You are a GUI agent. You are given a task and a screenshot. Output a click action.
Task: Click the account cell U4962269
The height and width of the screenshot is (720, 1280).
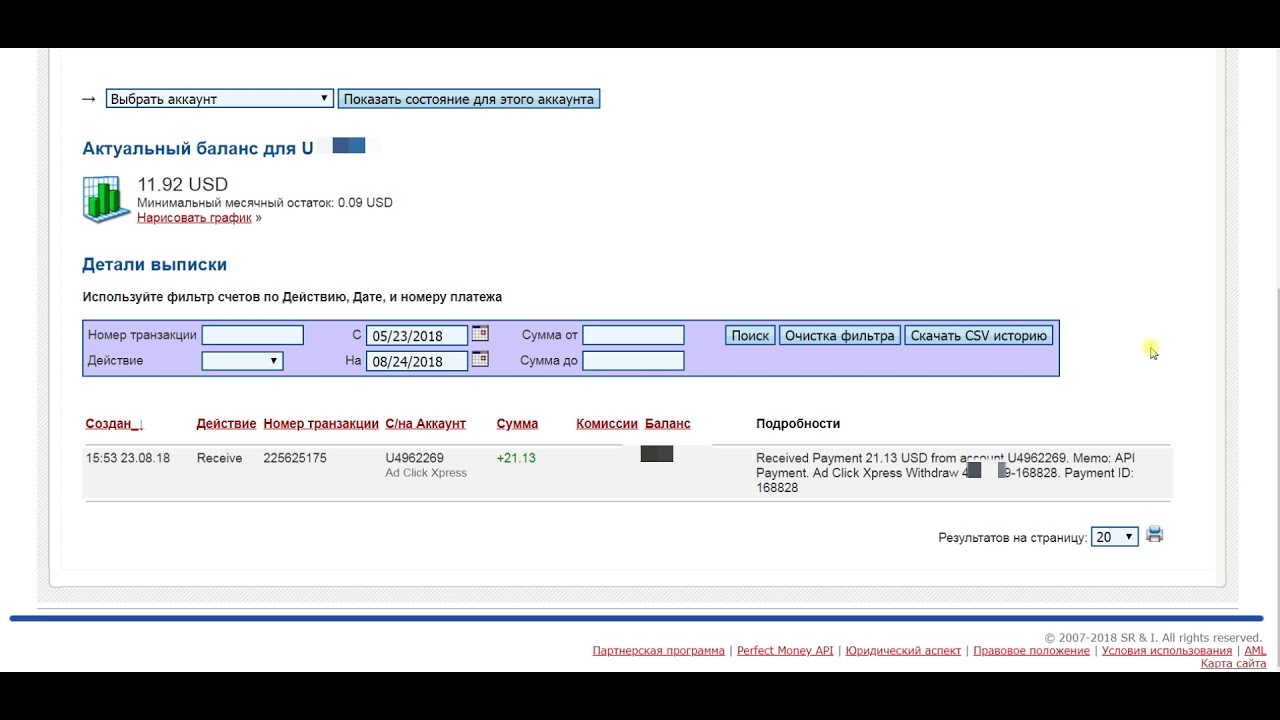click(414, 458)
